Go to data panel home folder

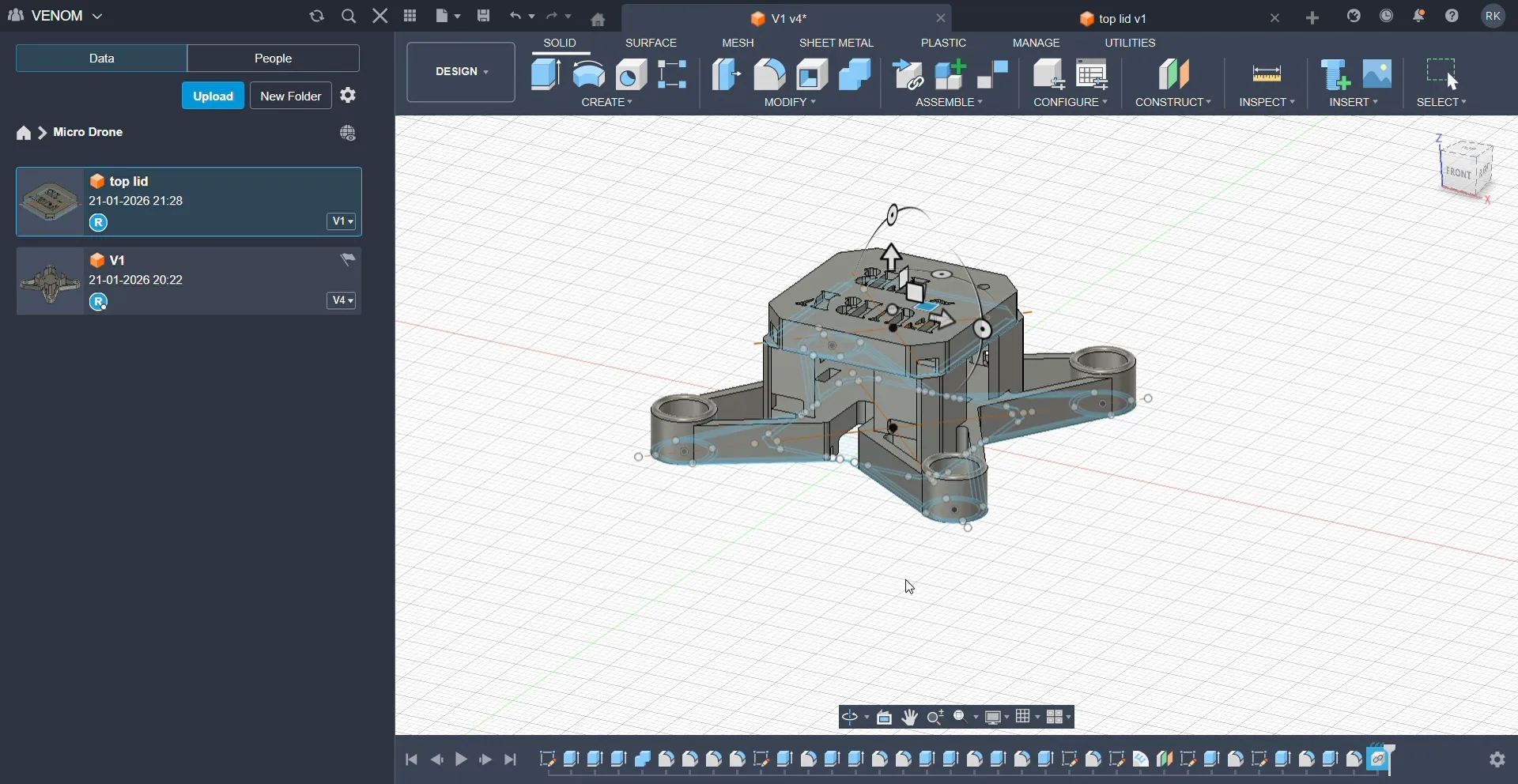pyautogui.click(x=24, y=134)
